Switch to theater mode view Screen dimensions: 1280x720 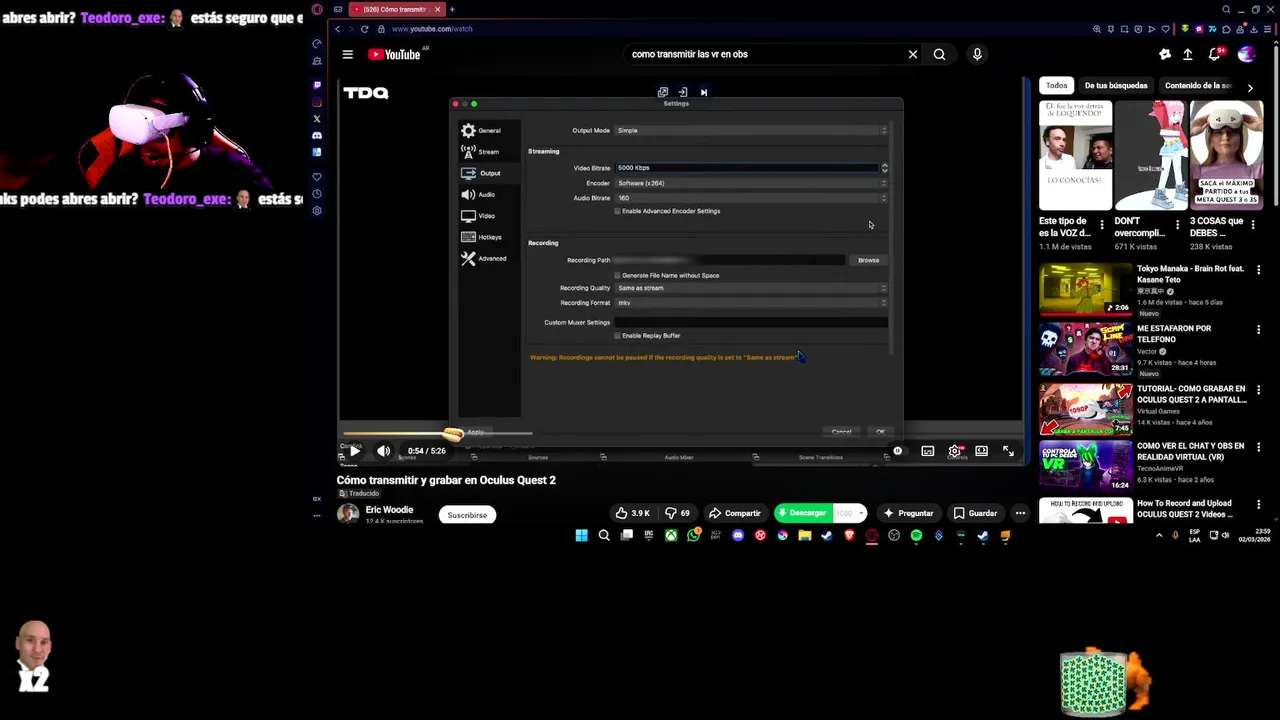point(981,451)
